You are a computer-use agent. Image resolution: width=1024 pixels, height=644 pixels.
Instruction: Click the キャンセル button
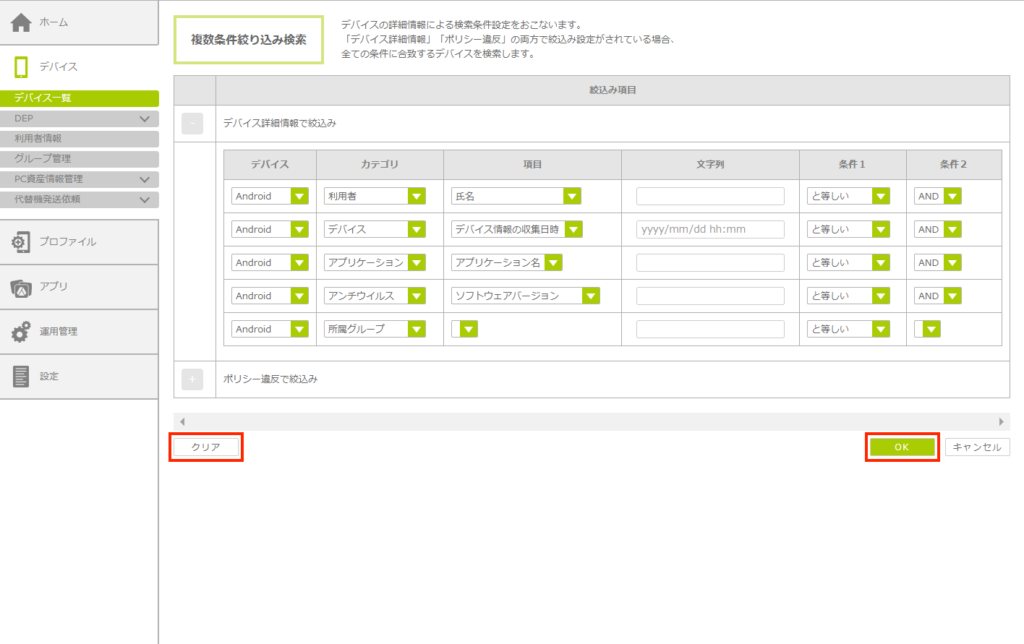tap(977, 447)
